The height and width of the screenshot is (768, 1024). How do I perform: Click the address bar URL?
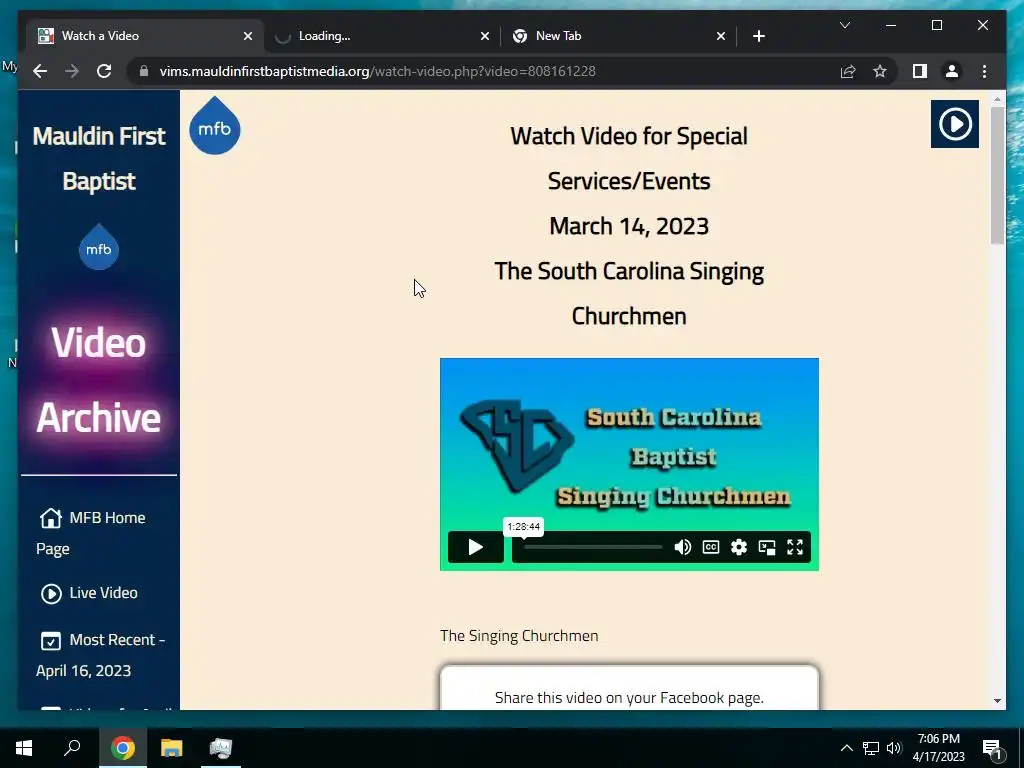tap(377, 71)
